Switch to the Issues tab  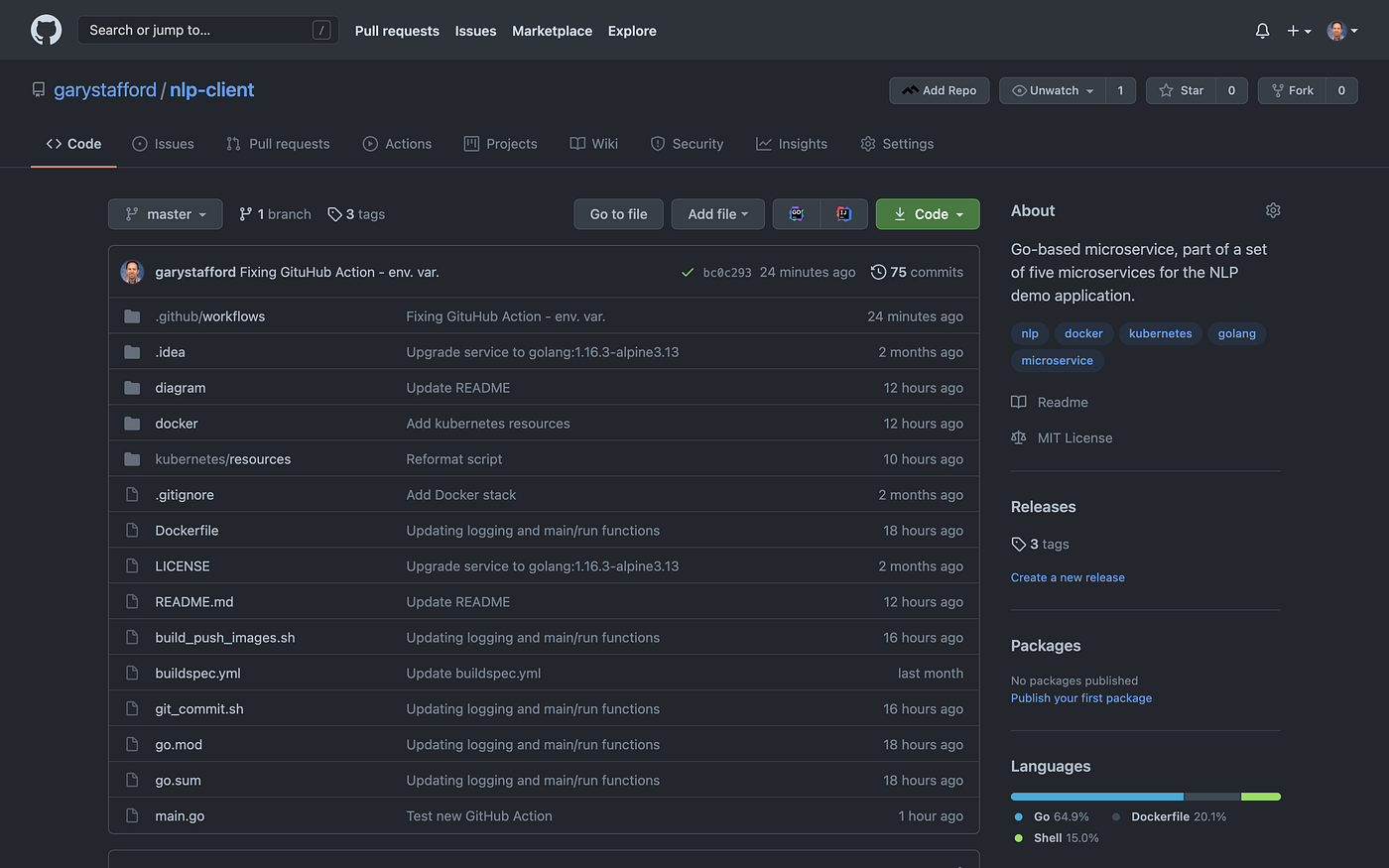click(164, 144)
